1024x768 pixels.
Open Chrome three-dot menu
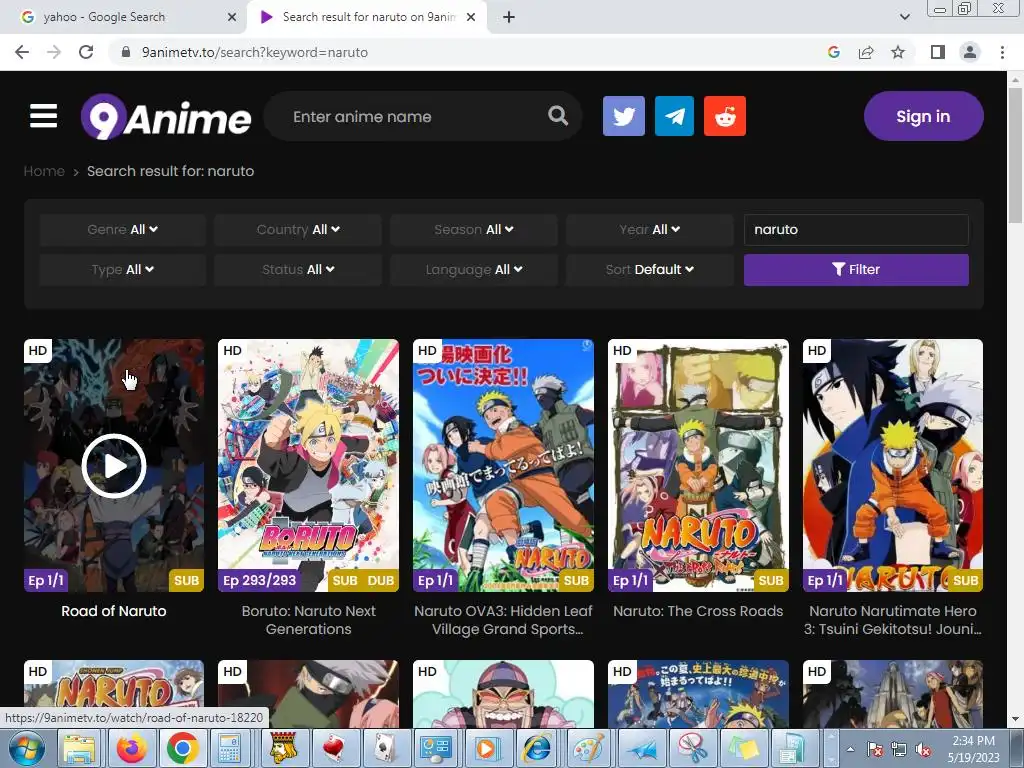coord(1002,52)
